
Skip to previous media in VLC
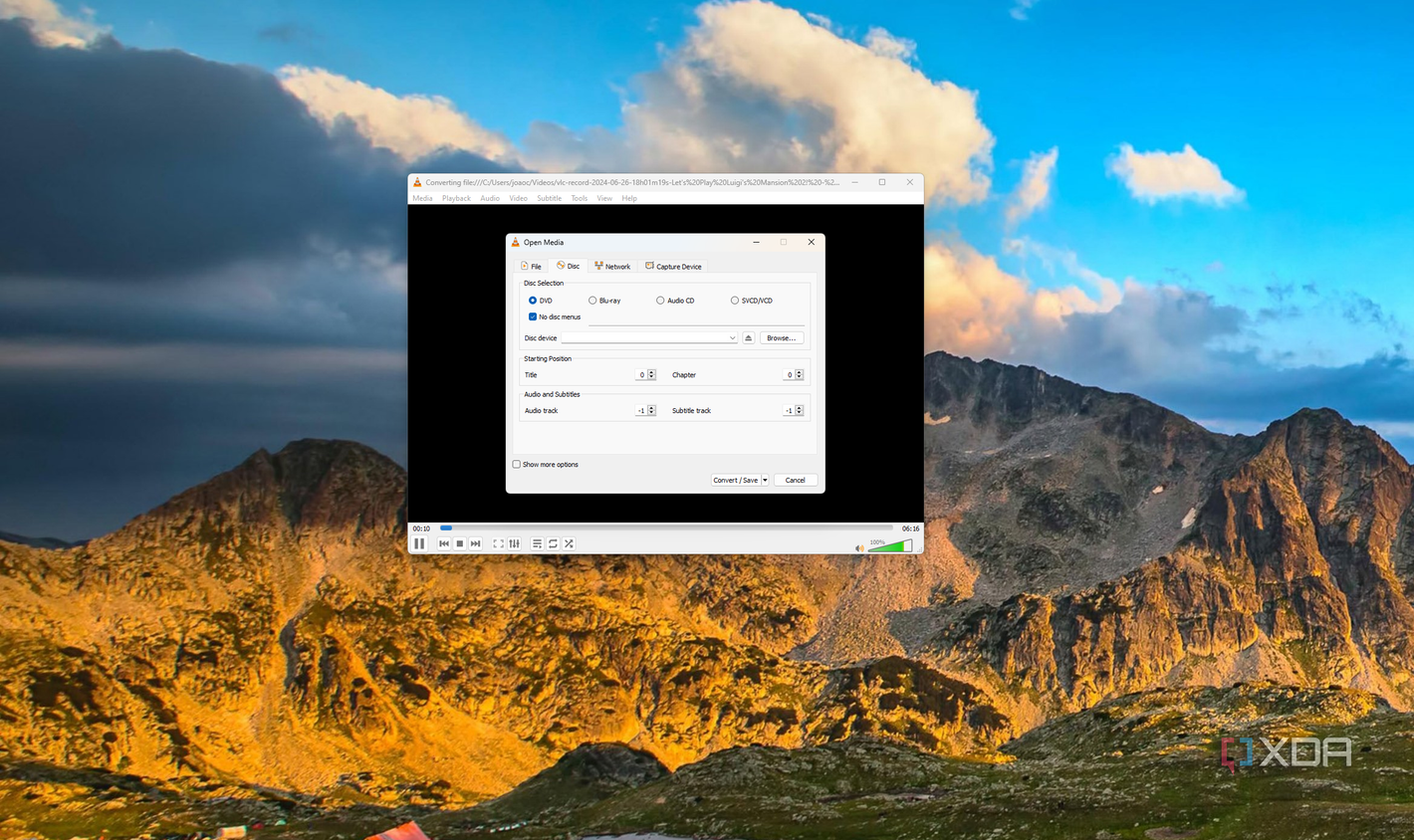[444, 543]
